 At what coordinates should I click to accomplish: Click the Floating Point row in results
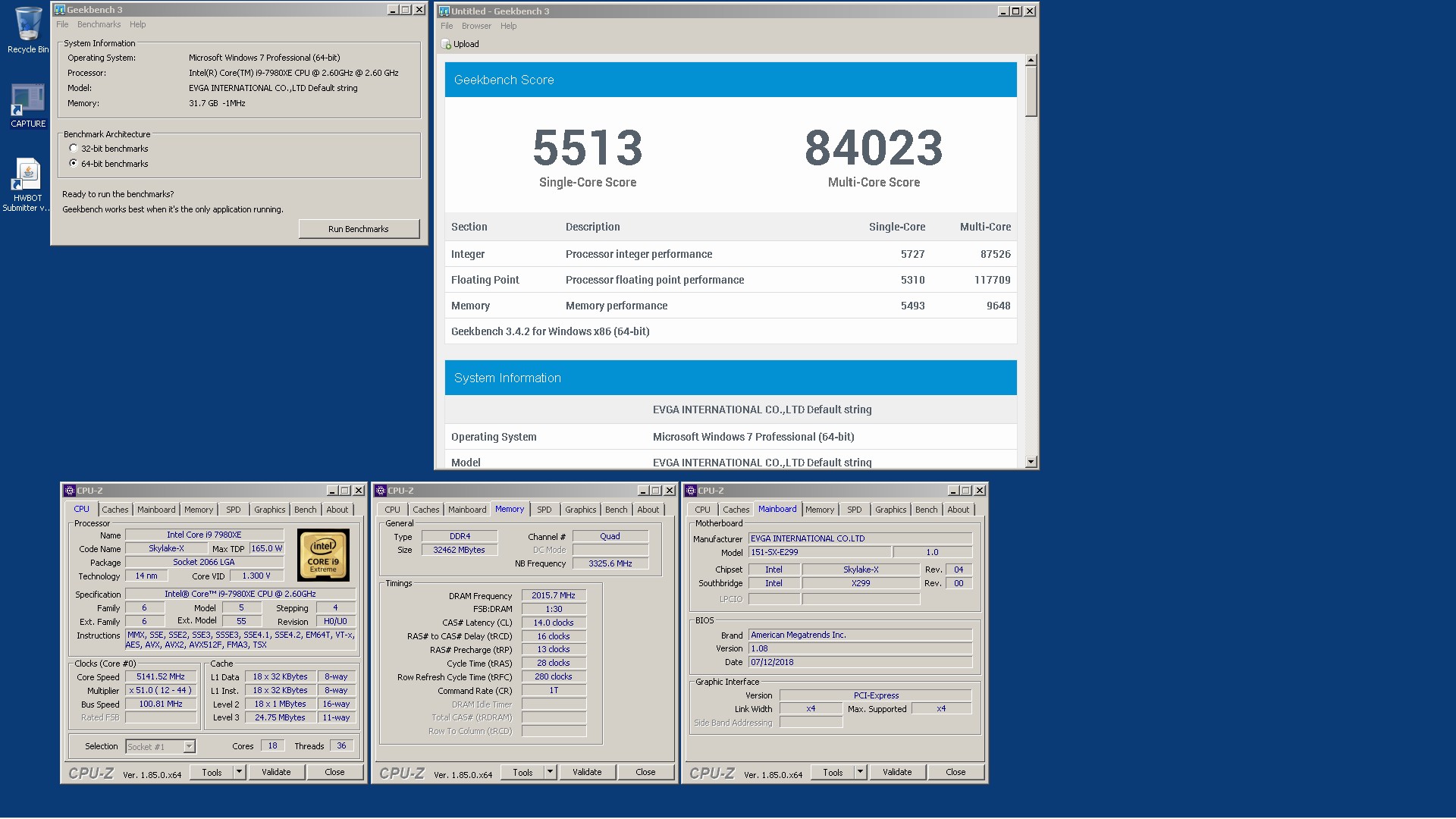point(731,280)
